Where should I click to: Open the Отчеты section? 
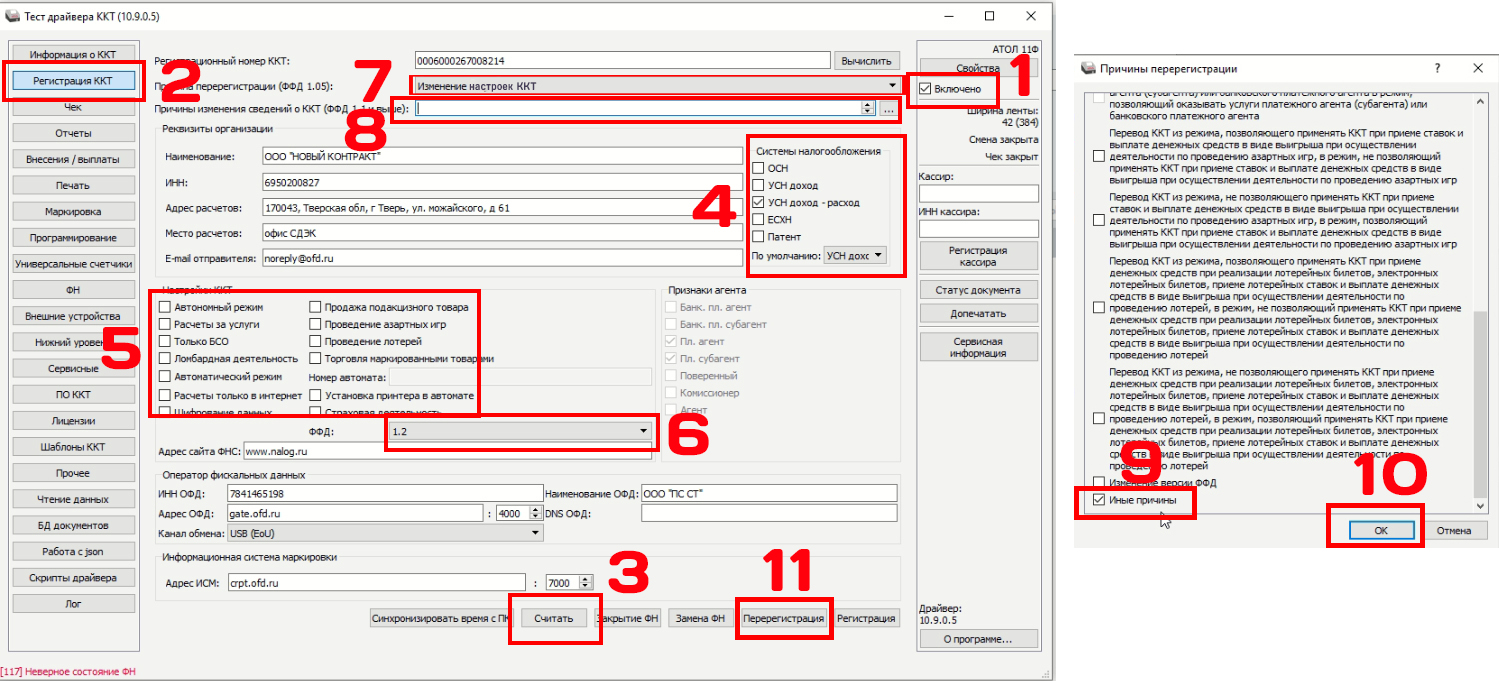[x=73, y=133]
